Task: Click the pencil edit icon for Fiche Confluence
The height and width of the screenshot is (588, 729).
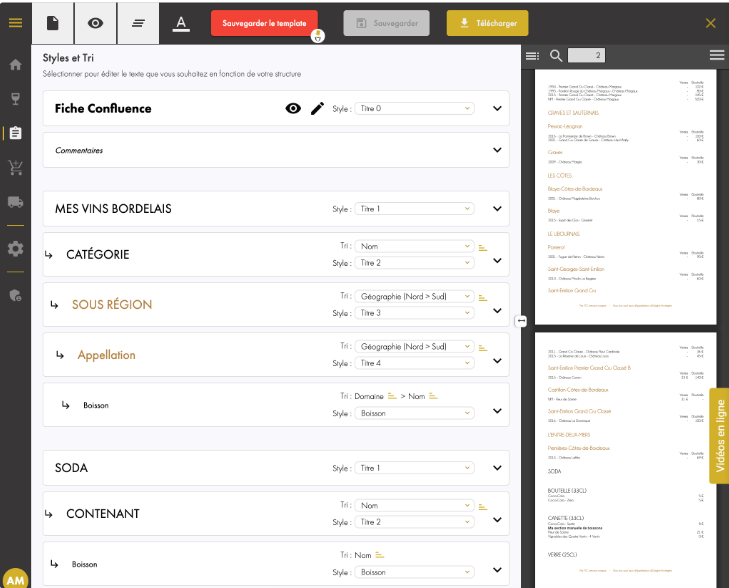Action: click(x=317, y=108)
